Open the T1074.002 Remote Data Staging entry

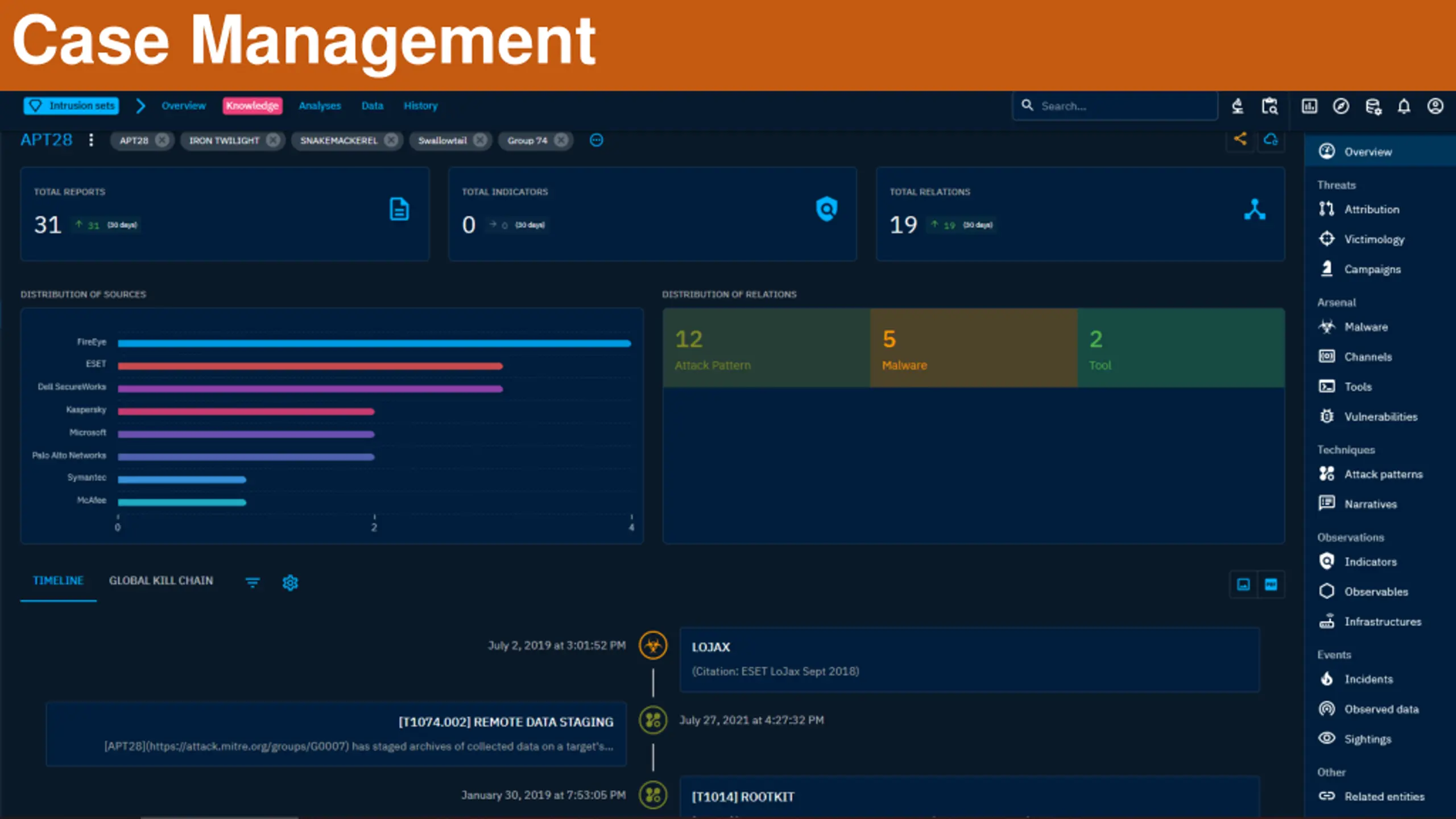[x=336, y=734]
